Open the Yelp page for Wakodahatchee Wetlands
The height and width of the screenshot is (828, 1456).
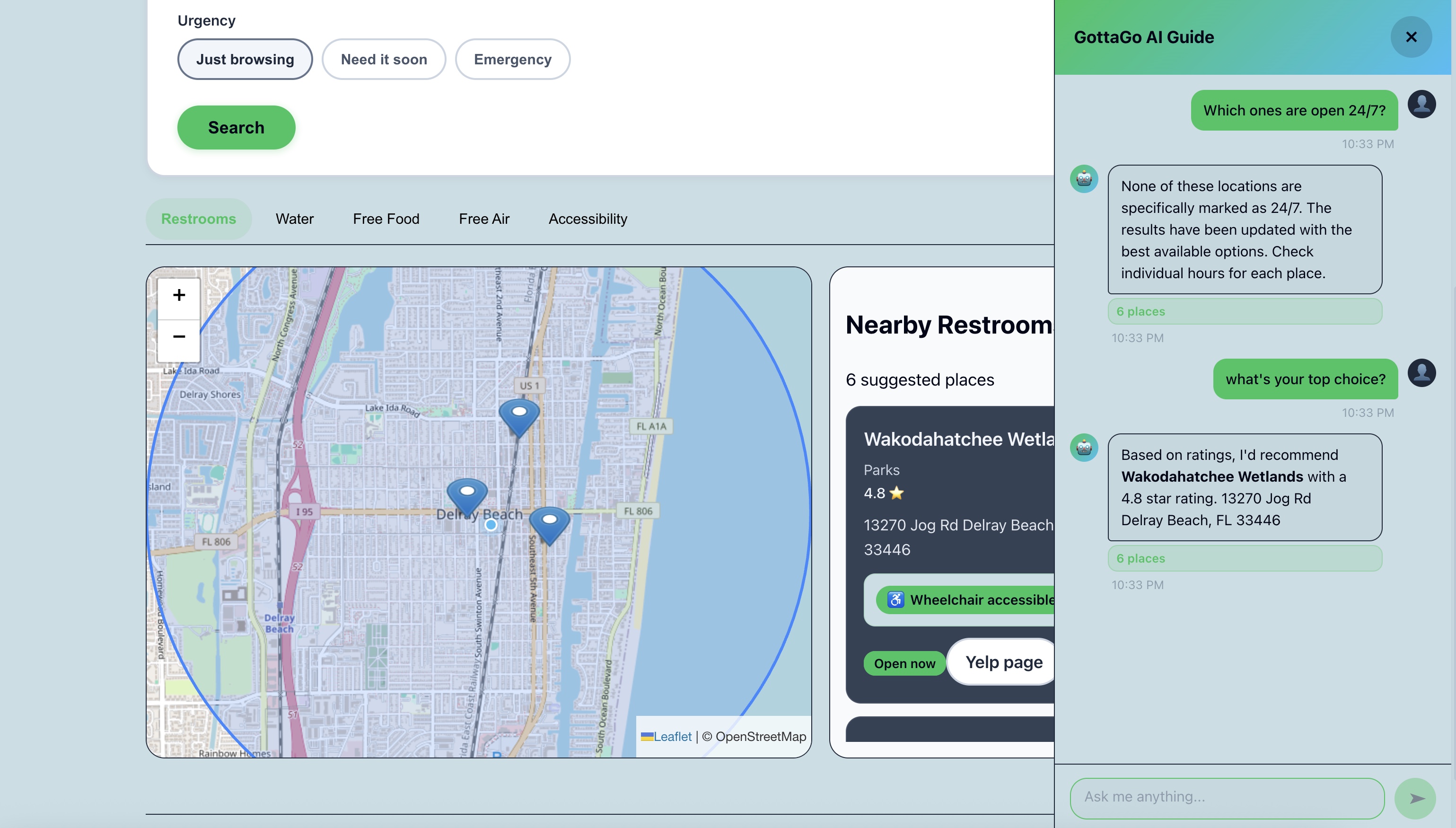point(1003,662)
